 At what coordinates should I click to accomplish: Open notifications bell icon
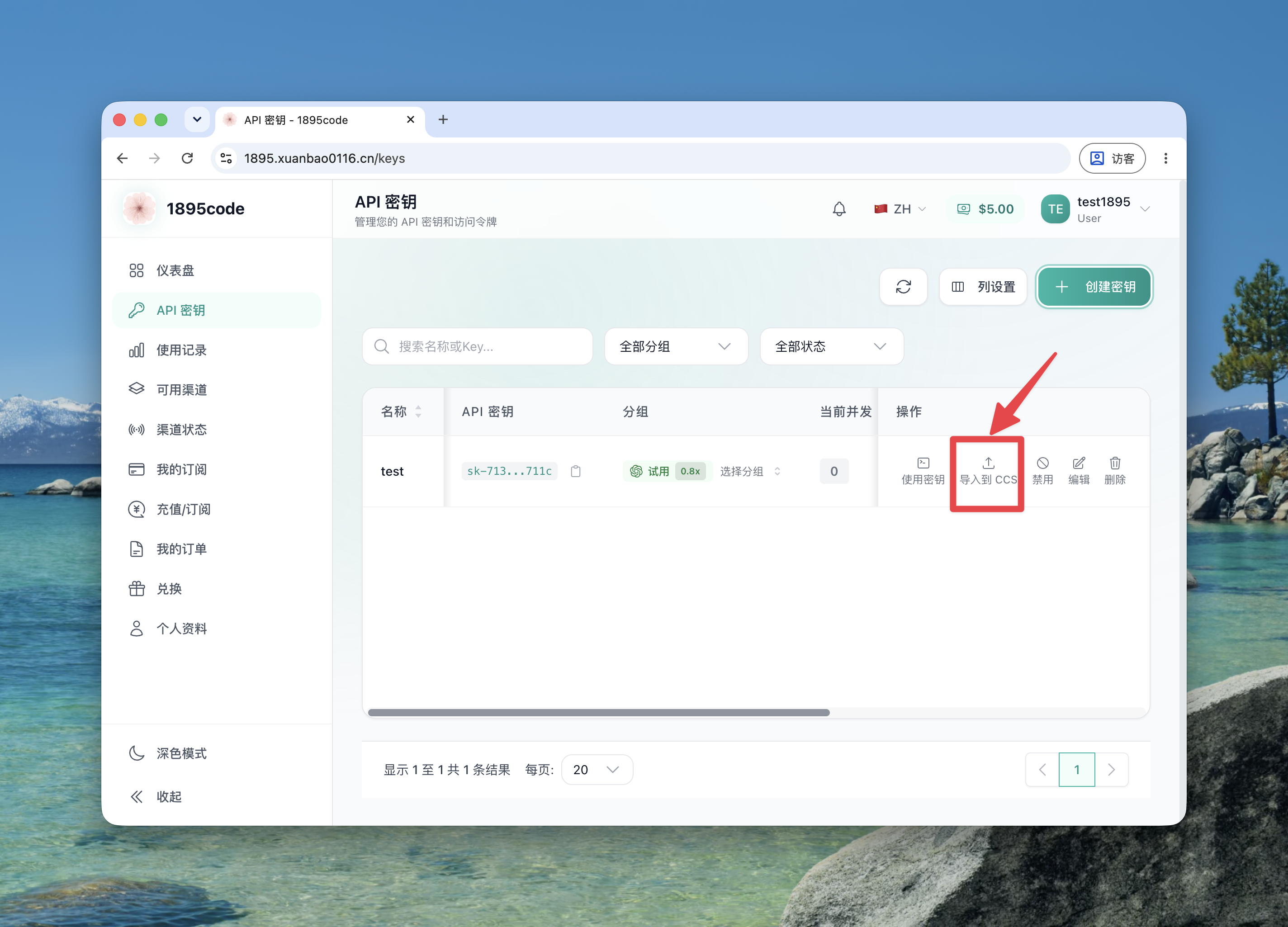tap(839, 209)
